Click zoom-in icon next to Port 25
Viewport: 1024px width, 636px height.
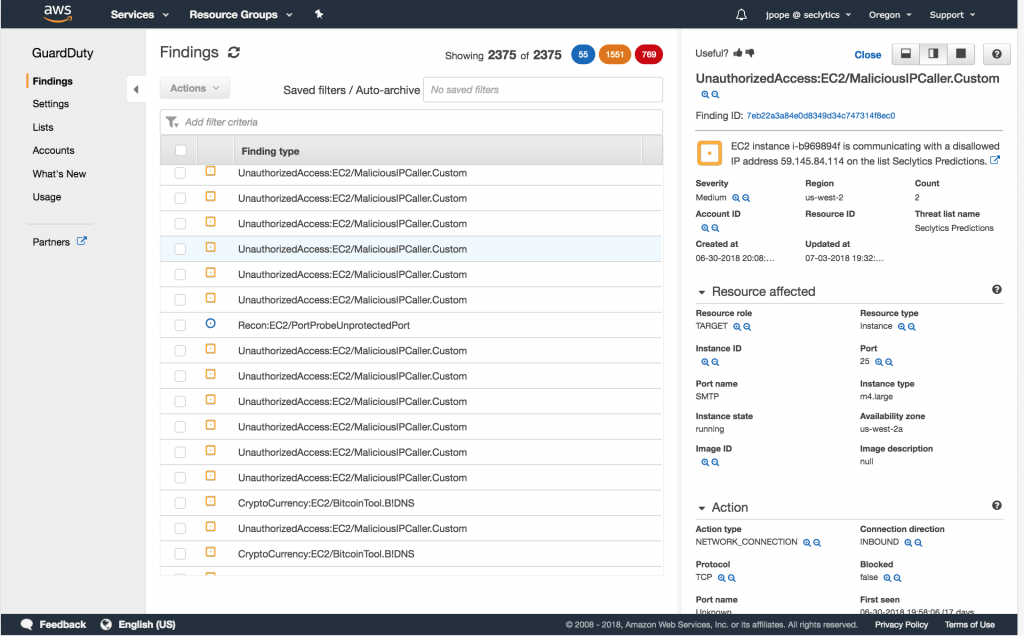point(879,362)
